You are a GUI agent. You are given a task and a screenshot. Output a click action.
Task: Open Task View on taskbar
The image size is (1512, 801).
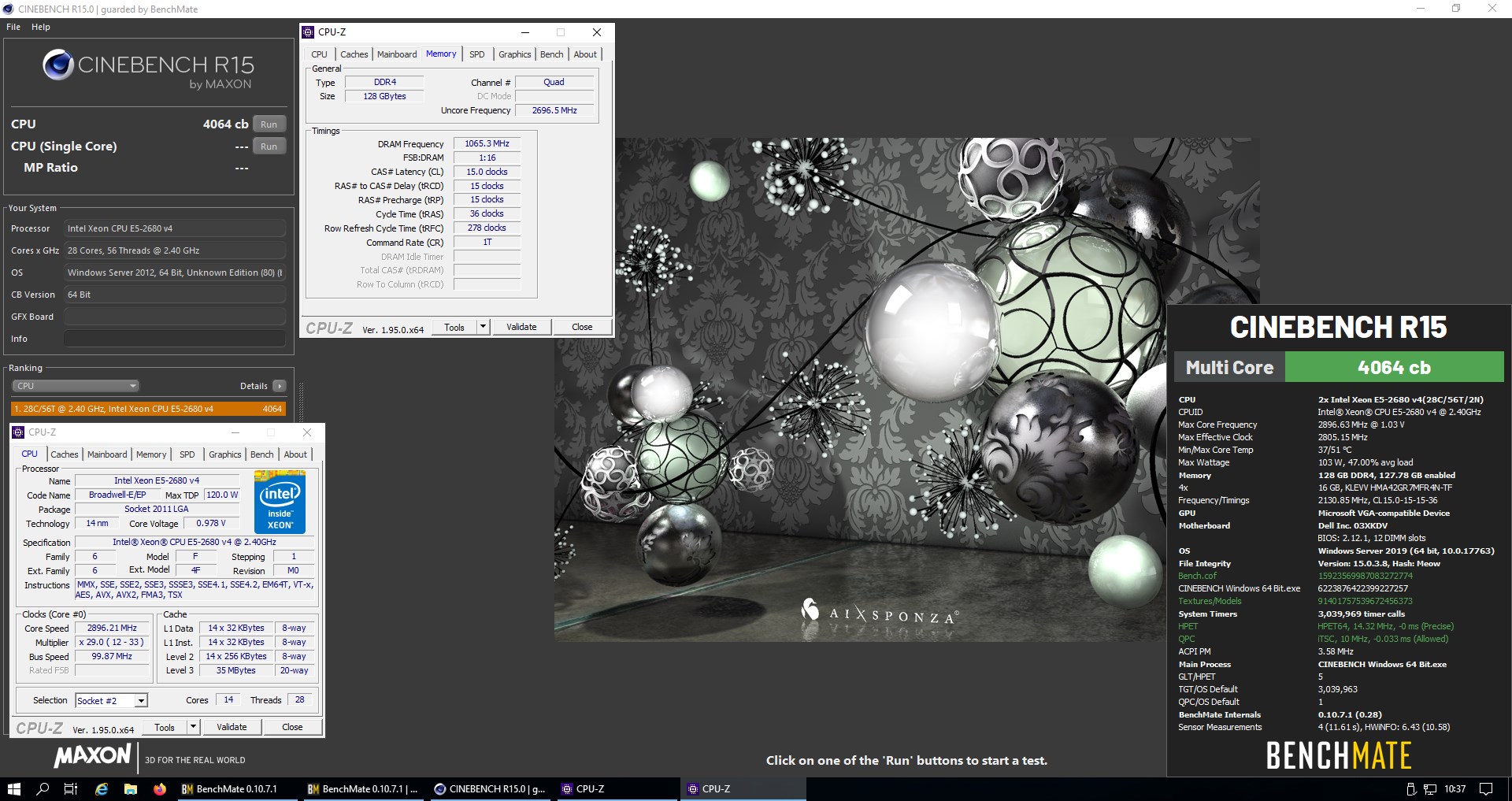71,789
